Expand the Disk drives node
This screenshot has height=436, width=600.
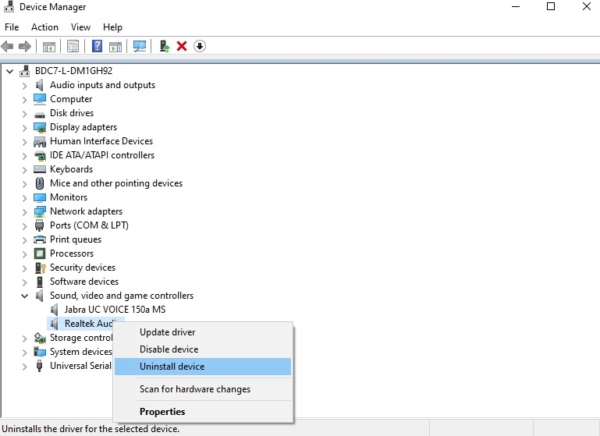point(24,114)
